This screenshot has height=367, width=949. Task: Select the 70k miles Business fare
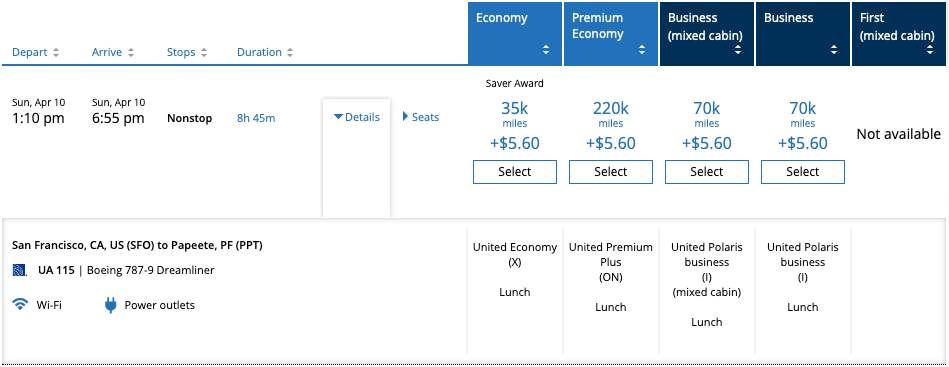coord(803,172)
